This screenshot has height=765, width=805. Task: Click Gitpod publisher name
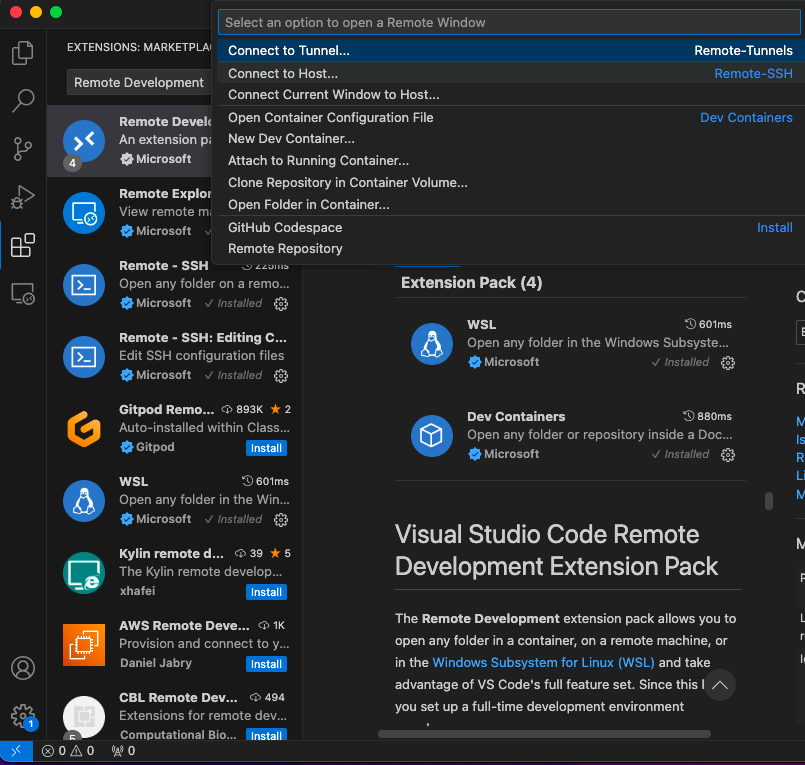click(155, 447)
